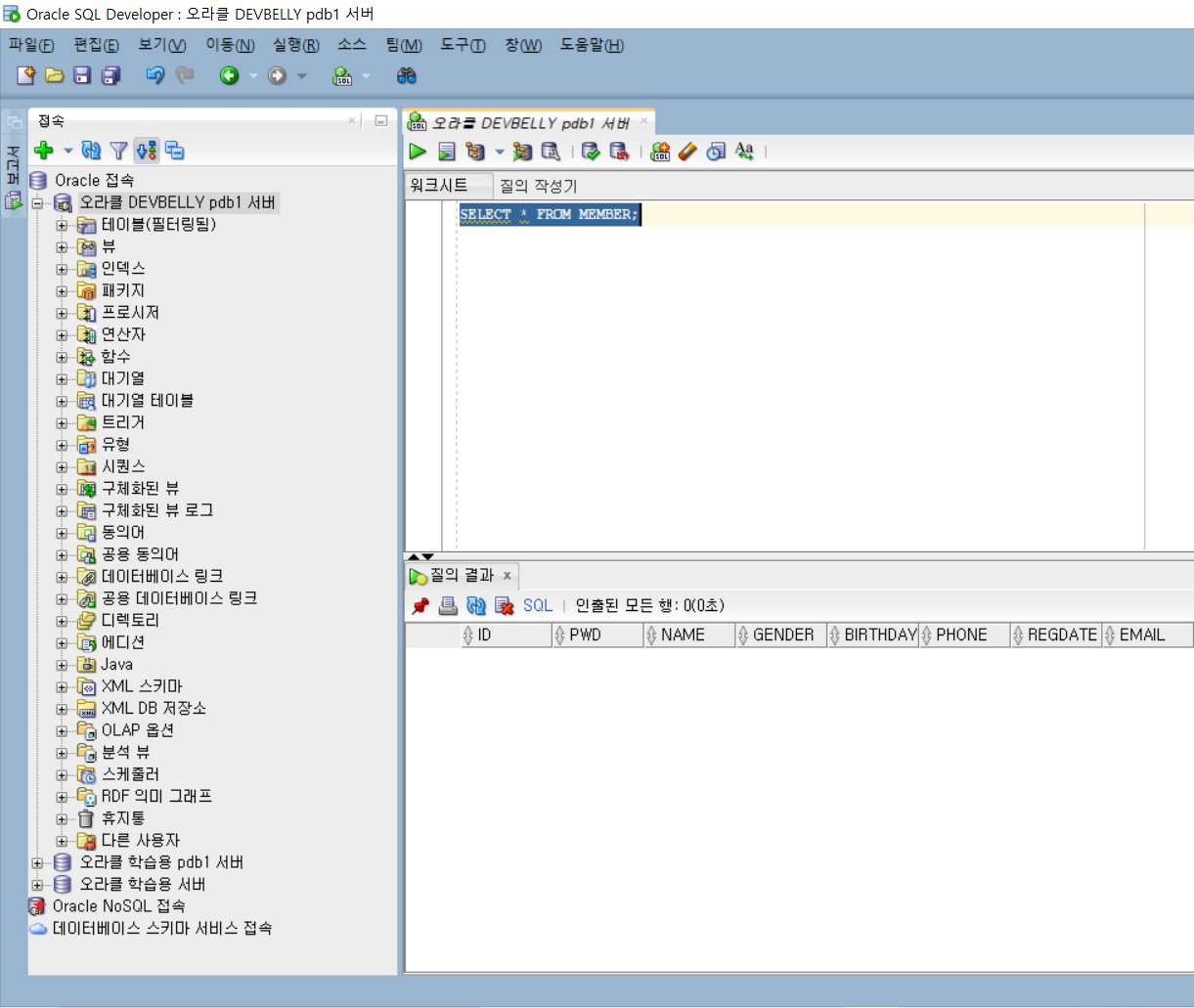Click the SQL link in result toolbar
1194x1008 pixels.
[x=538, y=606]
